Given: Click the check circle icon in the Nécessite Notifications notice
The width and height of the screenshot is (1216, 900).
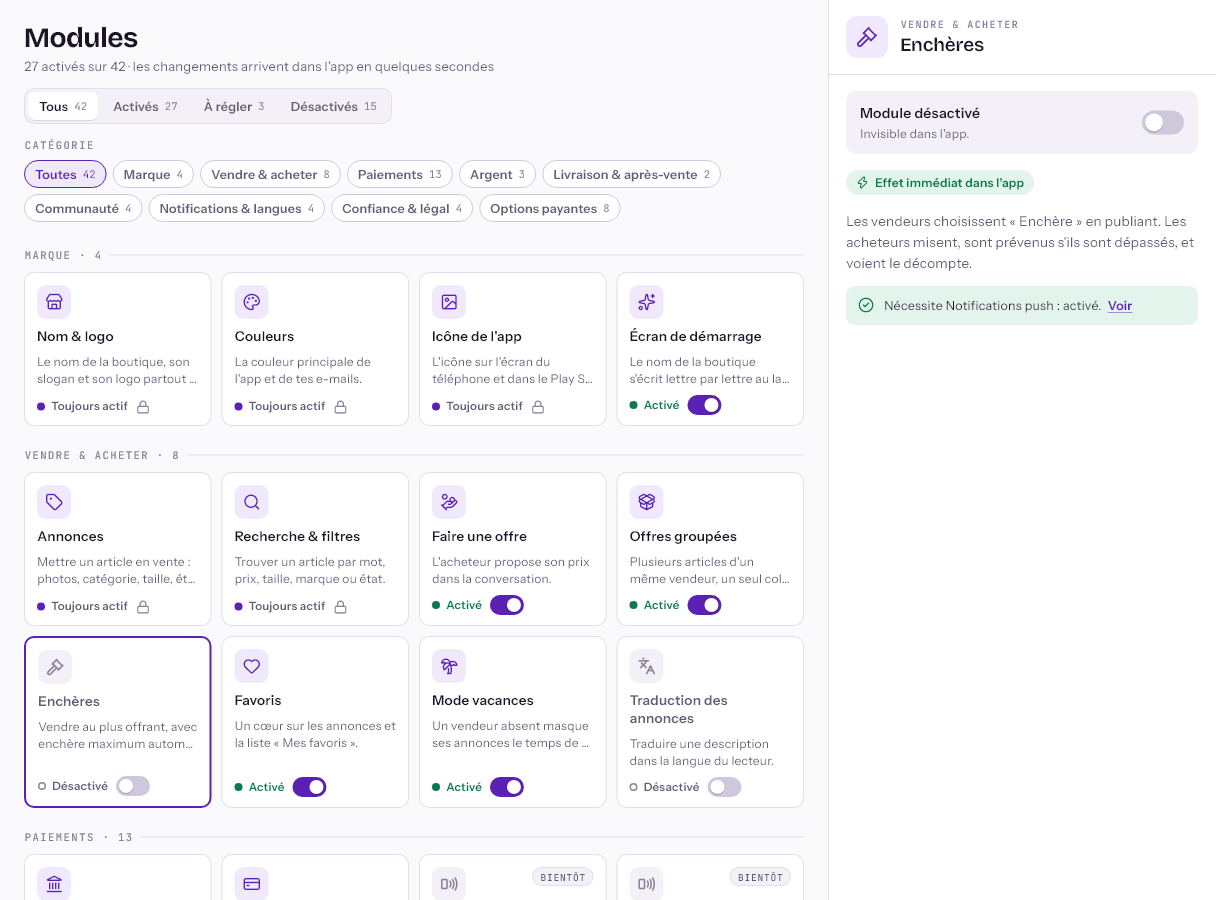Looking at the screenshot, I should (x=866, y=305).
